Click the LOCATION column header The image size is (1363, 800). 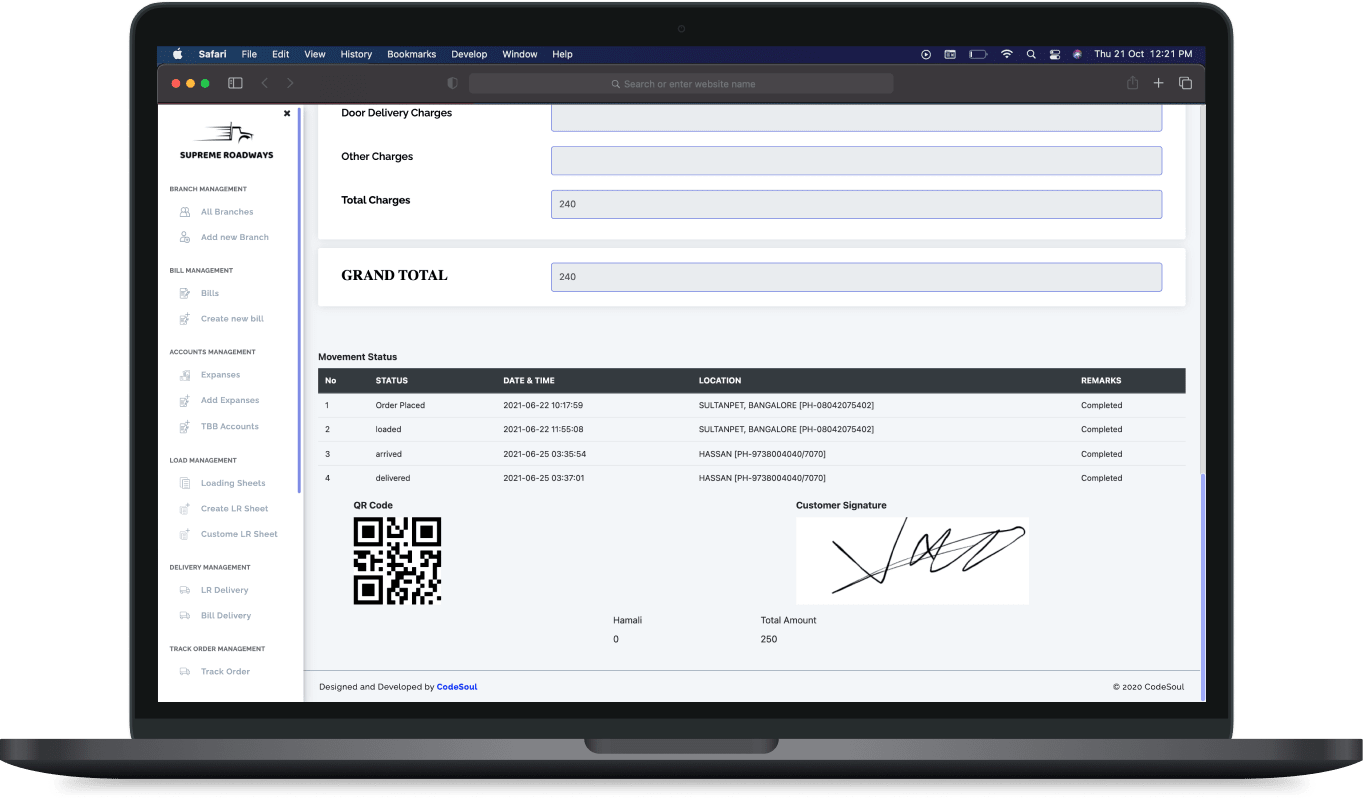720,381
